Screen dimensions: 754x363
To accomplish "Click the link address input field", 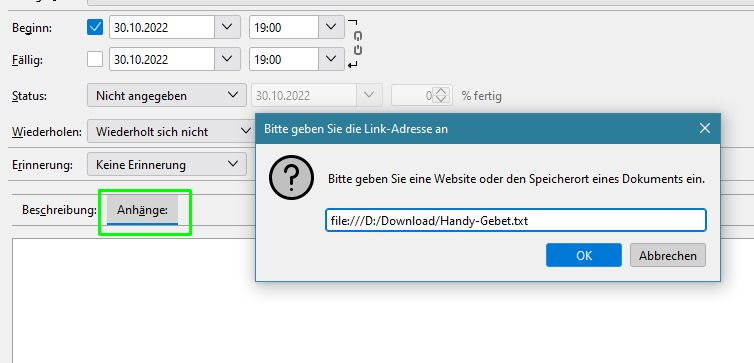I will pyautogui.click(x=515, y=220).
